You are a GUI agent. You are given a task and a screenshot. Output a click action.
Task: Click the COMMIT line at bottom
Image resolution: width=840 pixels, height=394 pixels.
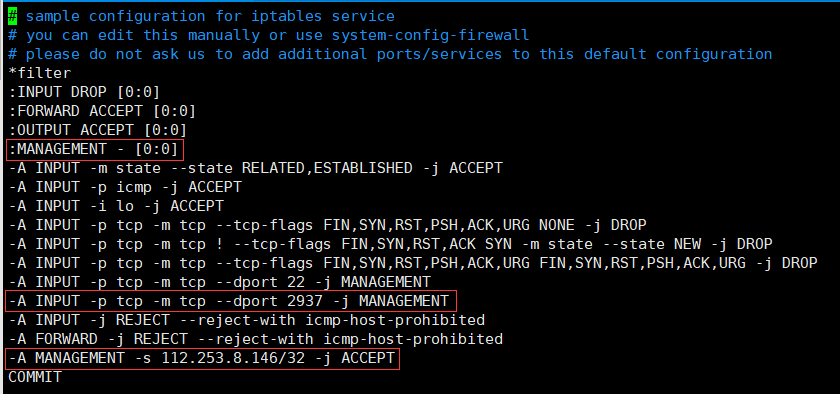coord(35,377)
